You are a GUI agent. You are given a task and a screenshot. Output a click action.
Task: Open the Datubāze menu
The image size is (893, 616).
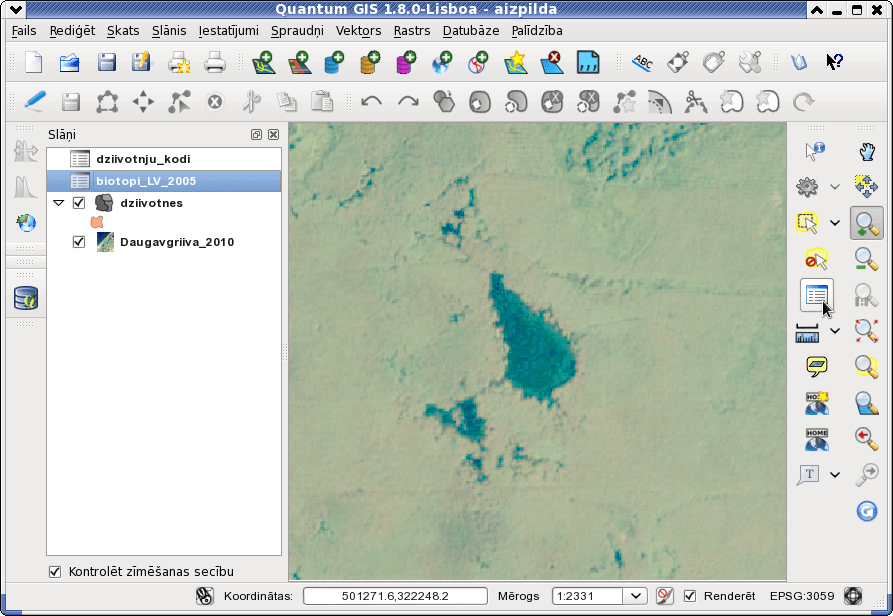[471, 31]
